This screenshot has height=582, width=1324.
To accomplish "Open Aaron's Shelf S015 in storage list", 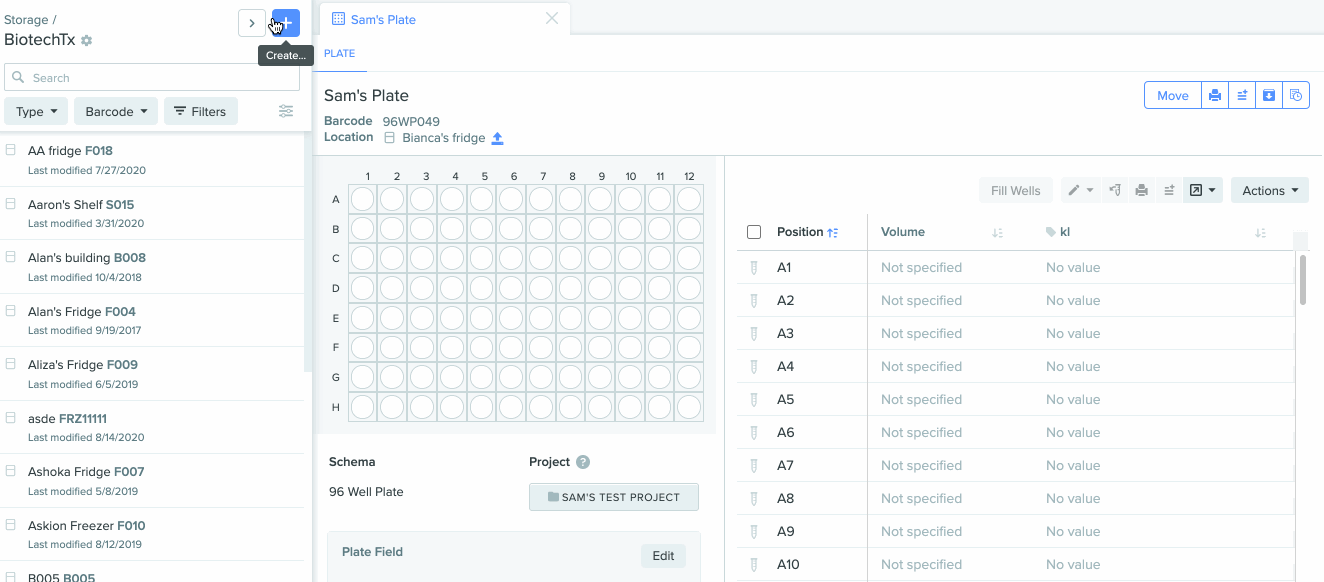I will [x=152, y=213].
